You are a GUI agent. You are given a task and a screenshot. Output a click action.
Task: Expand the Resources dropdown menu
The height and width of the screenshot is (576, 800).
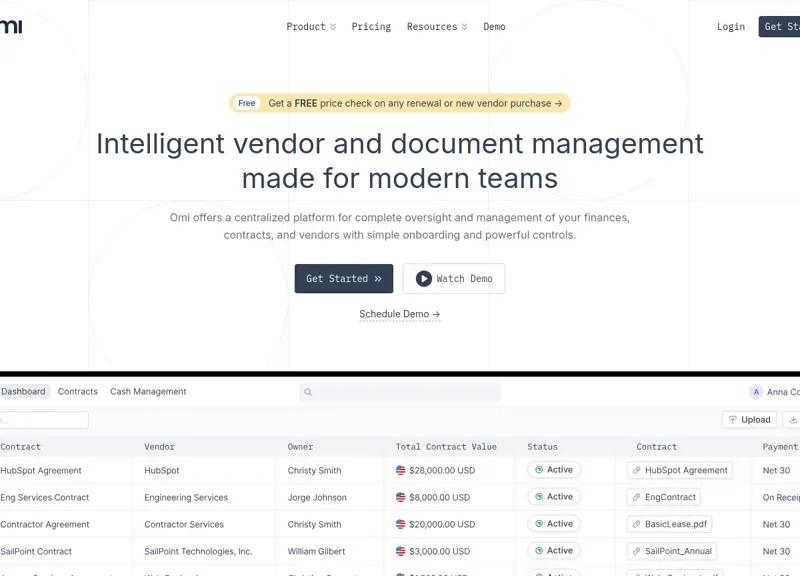(x=437, y=27)
